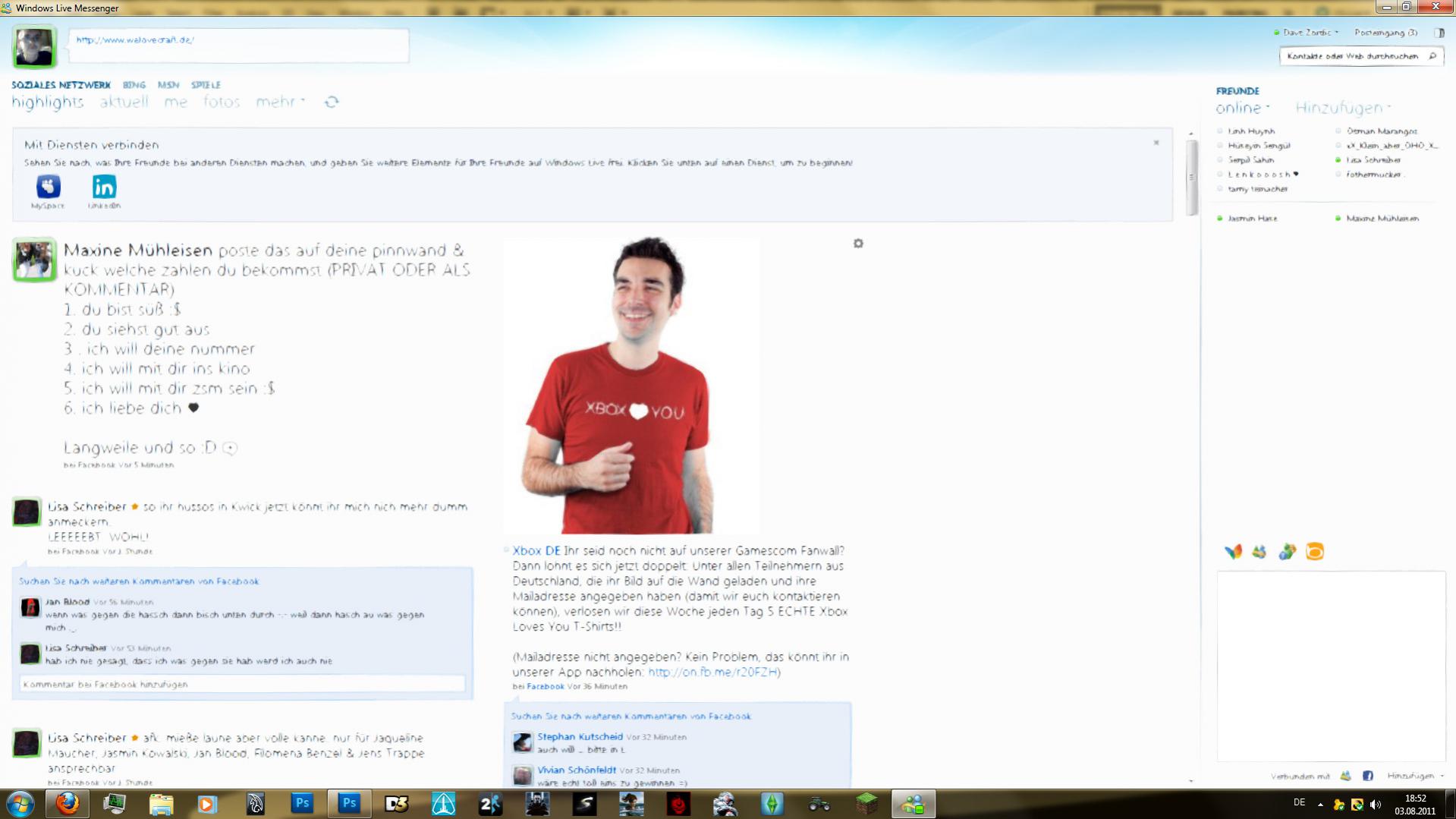Image resolution: width=1456 pixels, height=819 pixels.
Task: Open The Sims plumbob taskbar icon
Action: pos(772,804)
